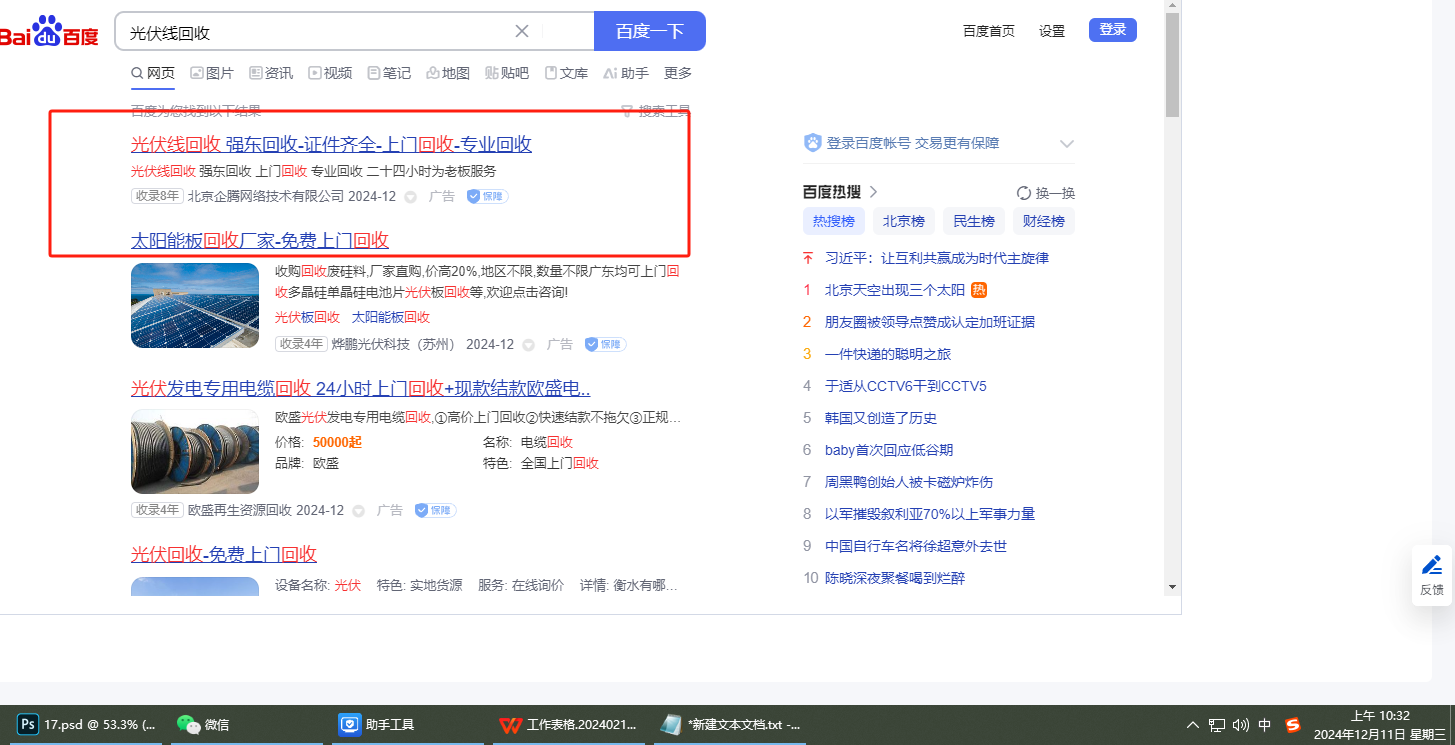Open dropdown beside 北京企腾网络技术有限公司 2024-12
The width and height of the screenshot is (1455, 745).
tap(410, 197)
